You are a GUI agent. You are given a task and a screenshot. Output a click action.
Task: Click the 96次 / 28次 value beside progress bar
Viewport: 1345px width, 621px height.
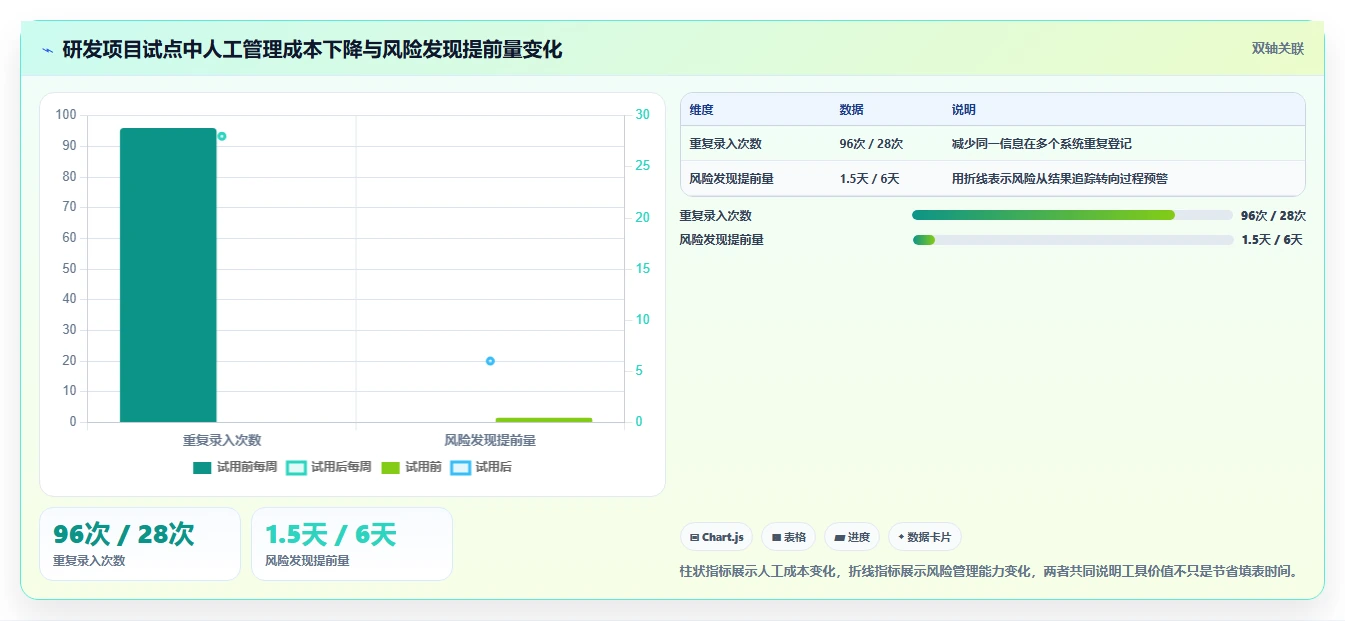point(1273,215)
